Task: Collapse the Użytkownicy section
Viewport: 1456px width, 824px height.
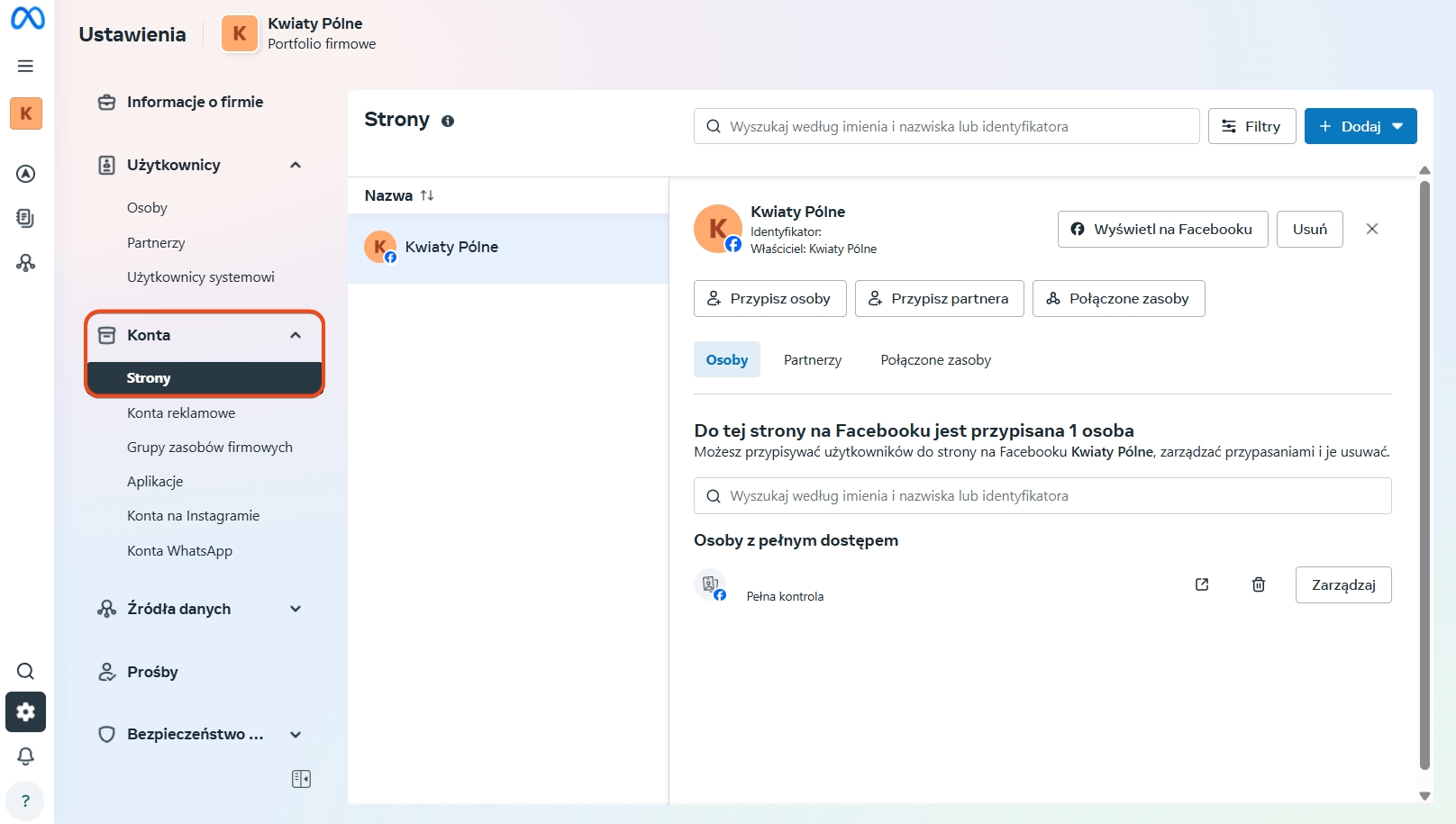Action: pos(296,165)
